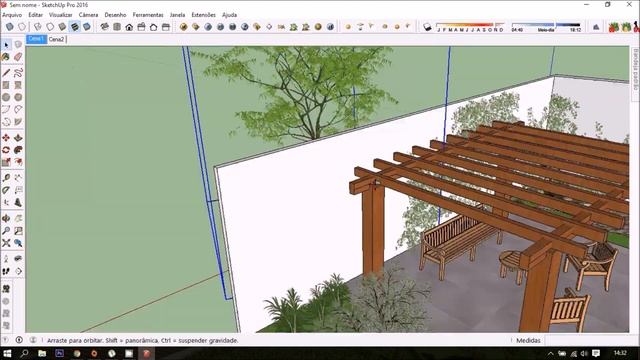Image resolution: width=640 pixels, height=360 pixels.
Task: Enable Shaded With Textures style
Action: coord(74,27)
